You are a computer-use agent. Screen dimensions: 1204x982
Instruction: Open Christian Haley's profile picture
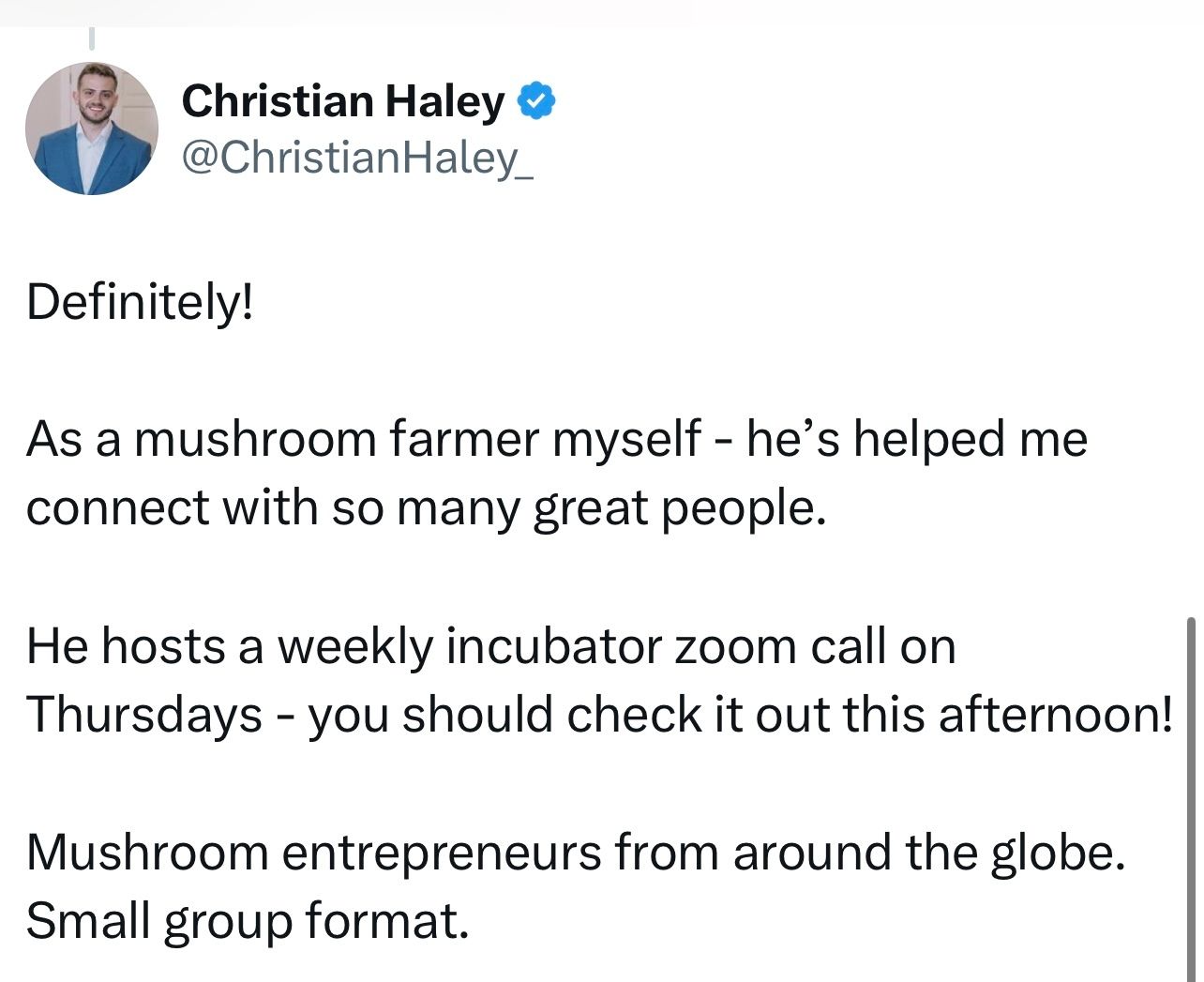pyautogui.click(x=92, y=128)
